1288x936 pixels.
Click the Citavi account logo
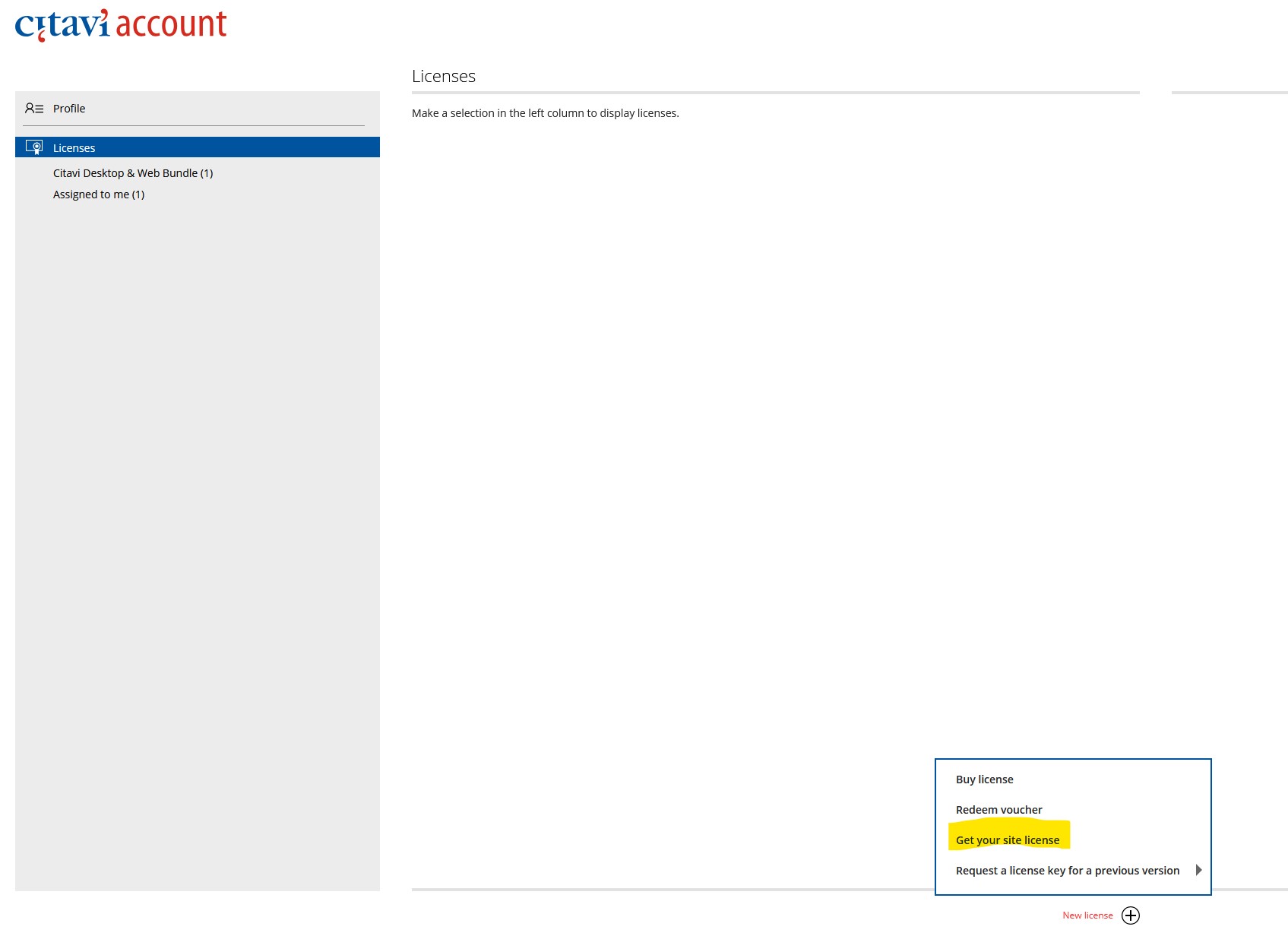click(x=121, y=25)
